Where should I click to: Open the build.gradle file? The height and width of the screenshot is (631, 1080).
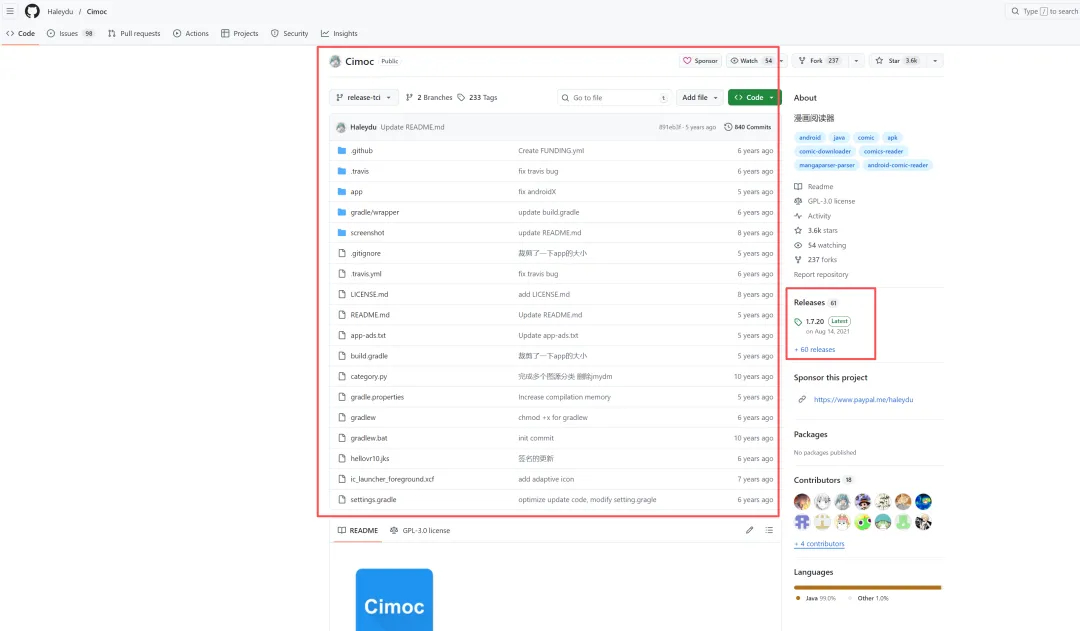(369, 356)
